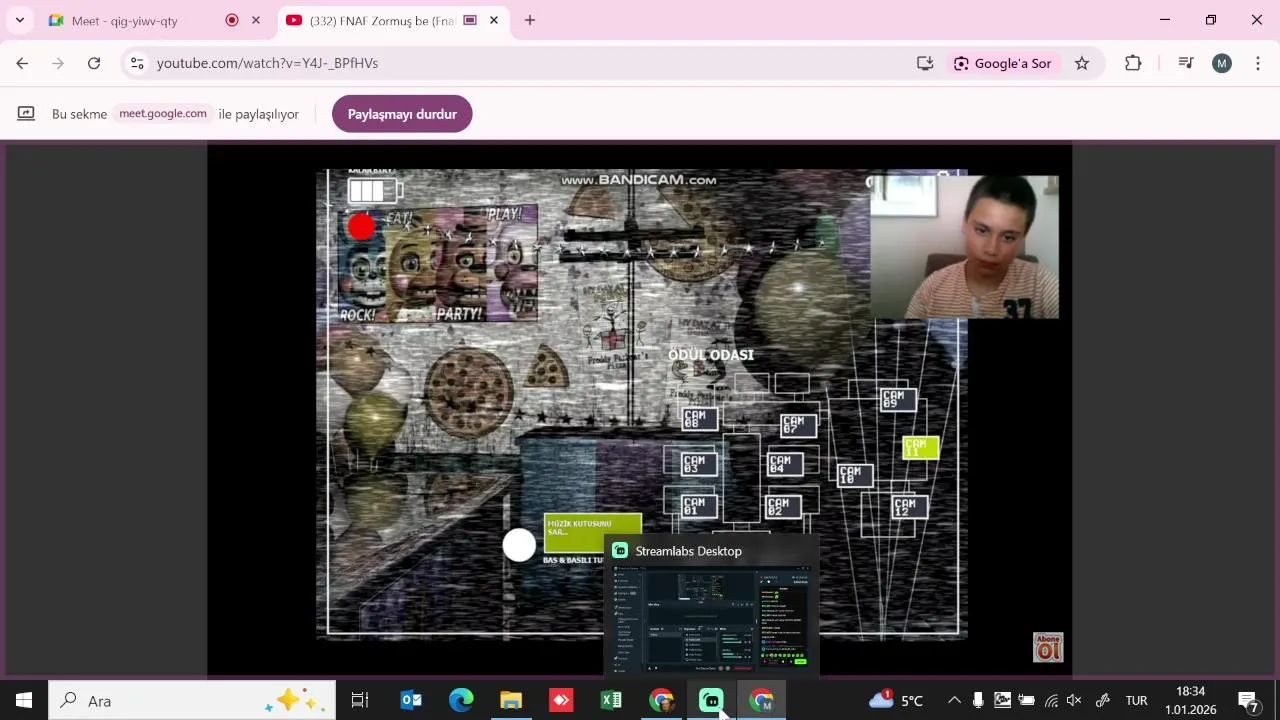Screen dimensions: 1280x720
Task: Click the webcam overlay of the streamer
Action: pyautogui.click(x=964, y=247)
